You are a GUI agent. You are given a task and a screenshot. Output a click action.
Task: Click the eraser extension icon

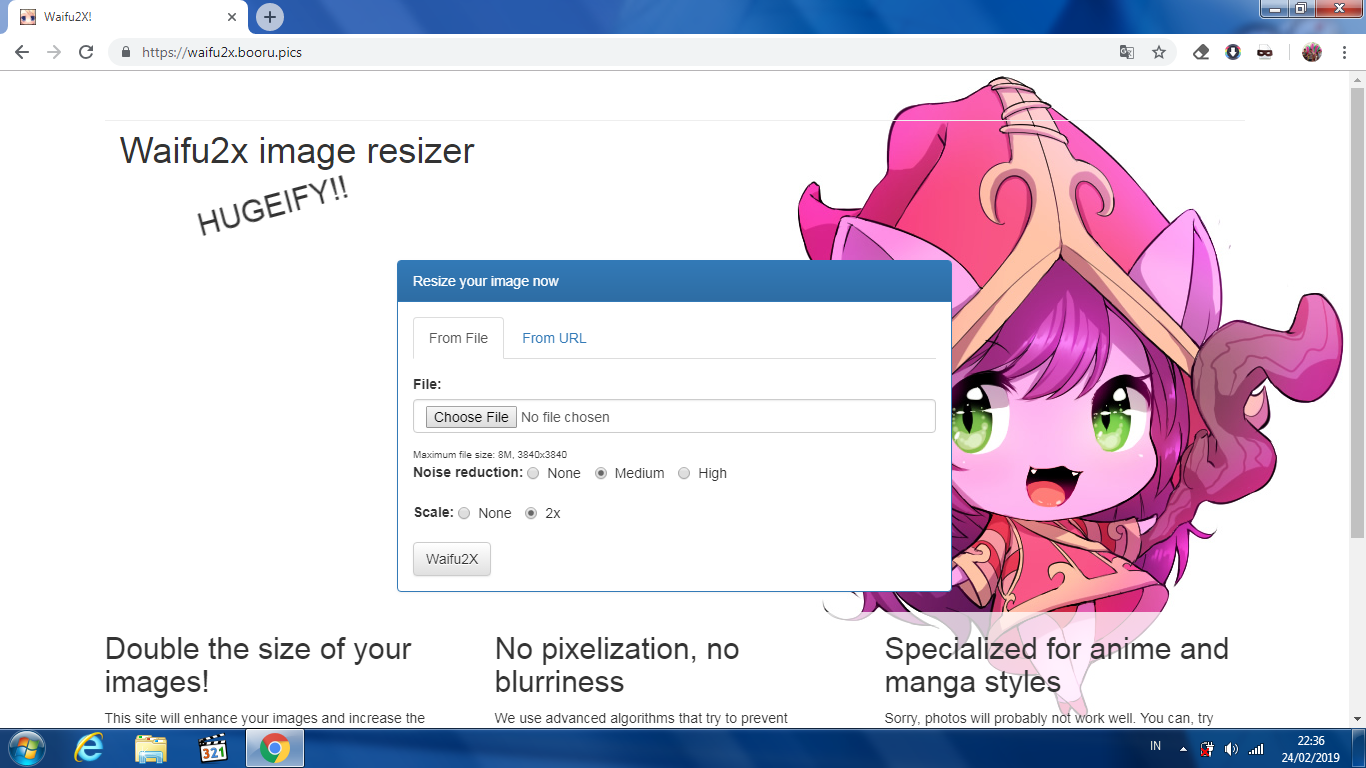point(1202,52)
